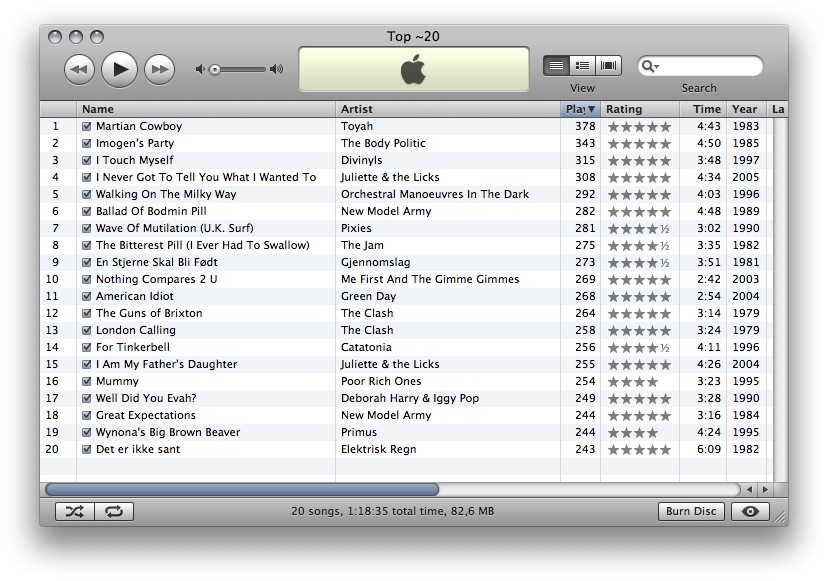828x581 pixels.
Task: Sort by the Artist column header
Action: click(448, 109)
